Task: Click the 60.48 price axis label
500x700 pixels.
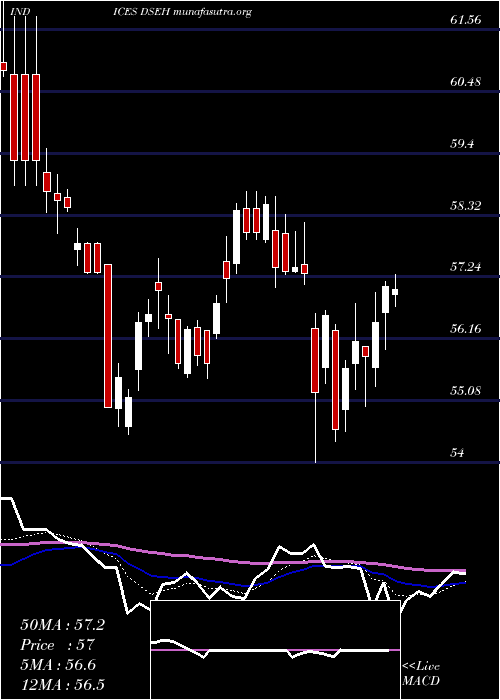Action: [x=466, y=82]
